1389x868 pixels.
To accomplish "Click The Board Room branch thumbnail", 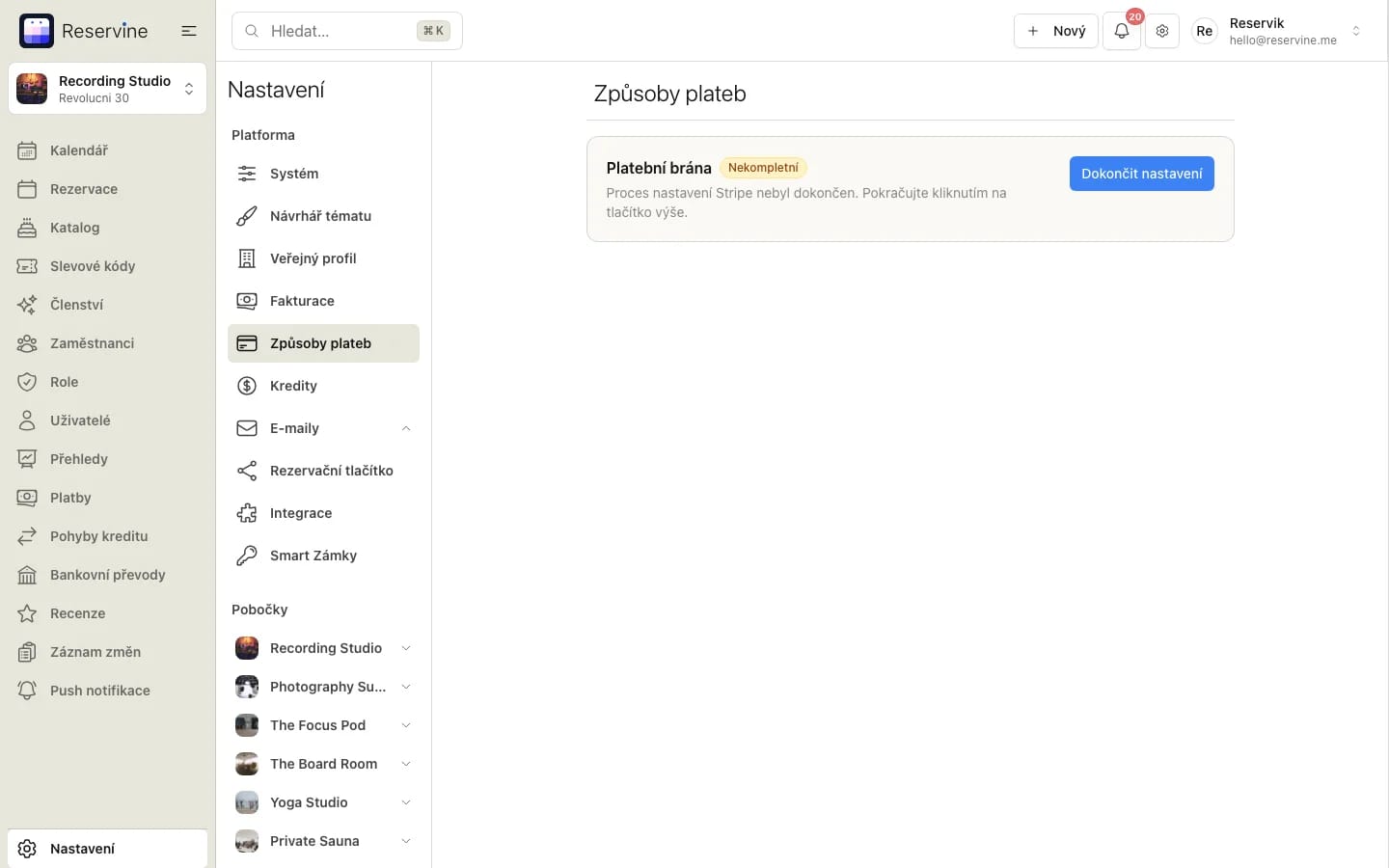I will (247, 764).
